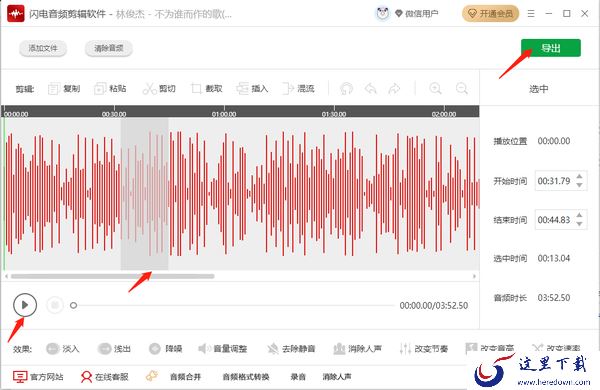The image size is (600, 390).
Task: Open the hamburger menu in title bar
Action: (531, 14)
